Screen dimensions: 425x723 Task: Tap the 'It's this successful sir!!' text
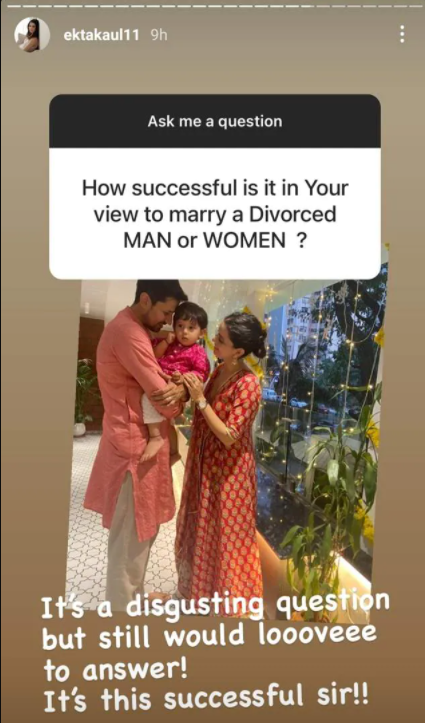tap(206, 700)
